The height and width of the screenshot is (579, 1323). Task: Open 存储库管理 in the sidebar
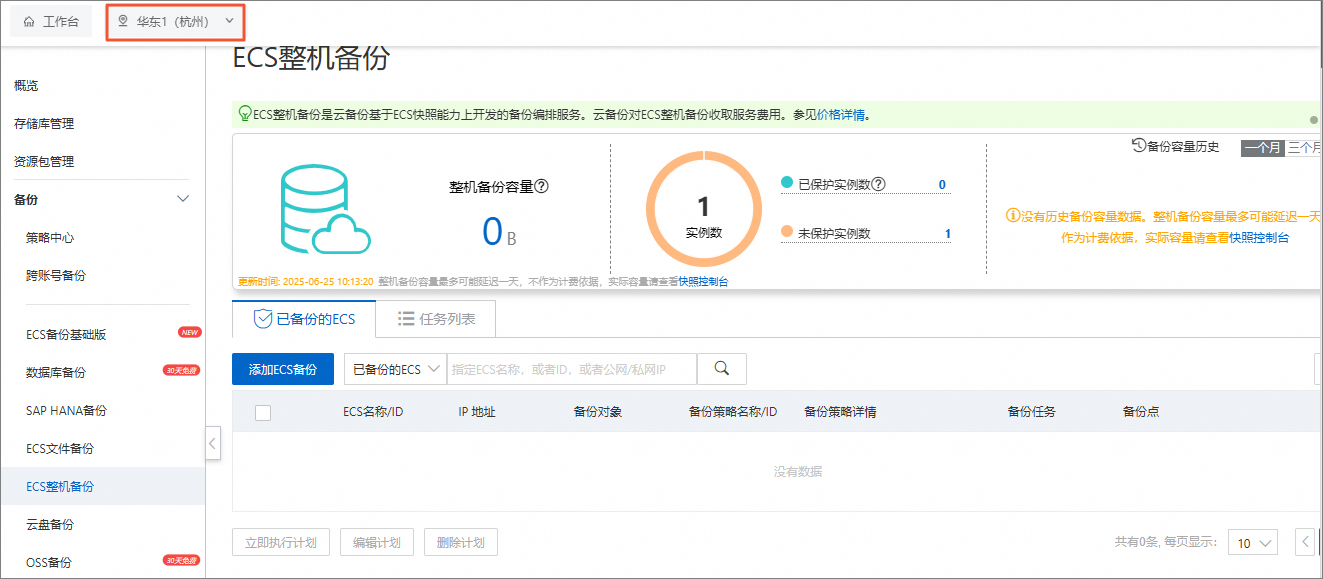44,124
